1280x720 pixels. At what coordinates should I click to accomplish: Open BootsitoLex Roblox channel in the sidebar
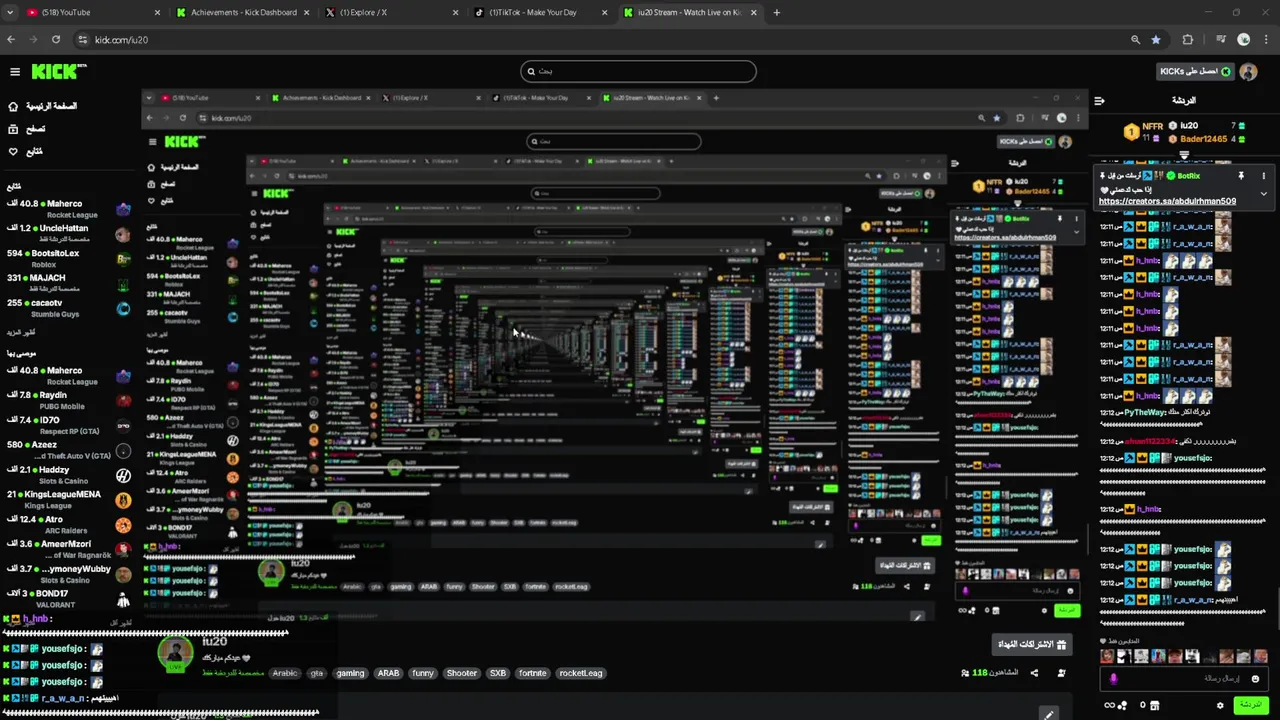pos(68,257)
